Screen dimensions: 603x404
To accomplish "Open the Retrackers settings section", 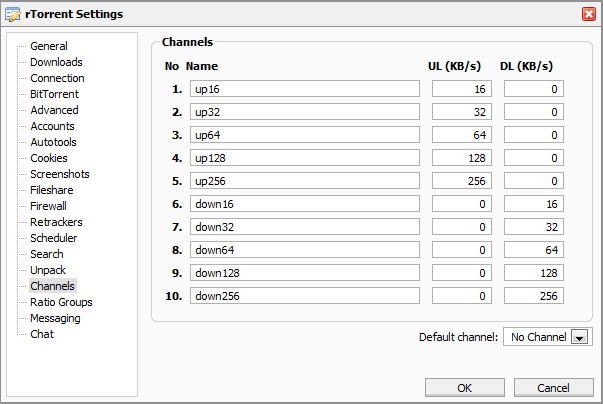I will click(x=56, y=222).
